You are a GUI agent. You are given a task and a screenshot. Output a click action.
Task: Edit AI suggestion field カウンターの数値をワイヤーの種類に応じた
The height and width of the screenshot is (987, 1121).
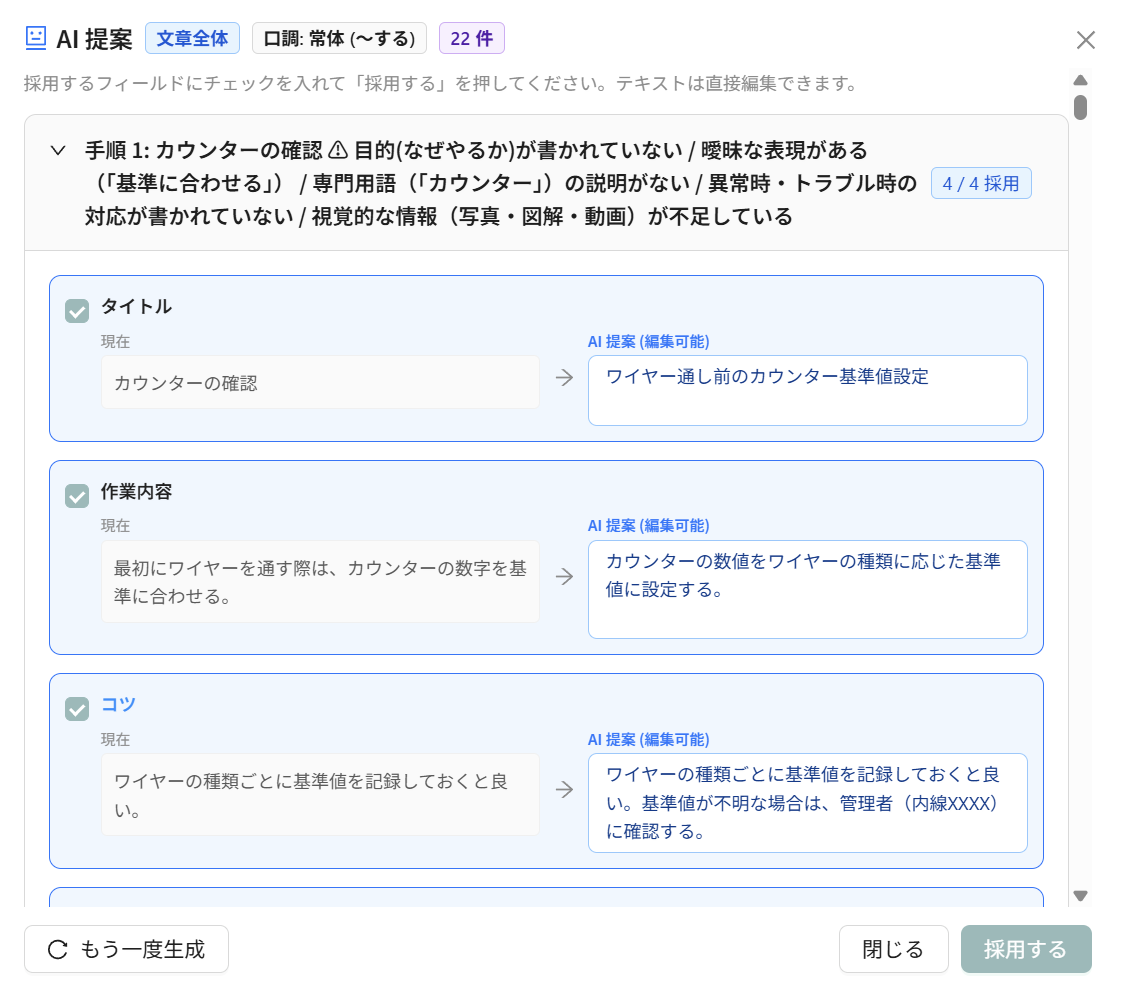[808, 590]
